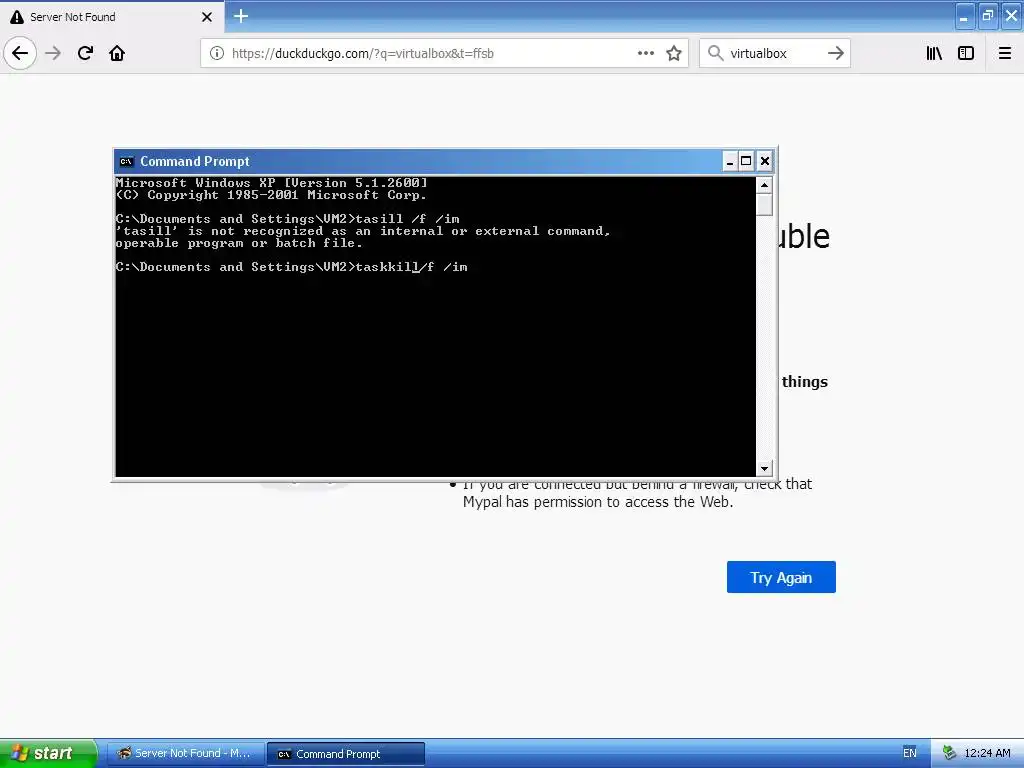The height and width of the screenshot is (768, 1024).
Task: Show site information icon in address bar
Action: tap(217, 53)
